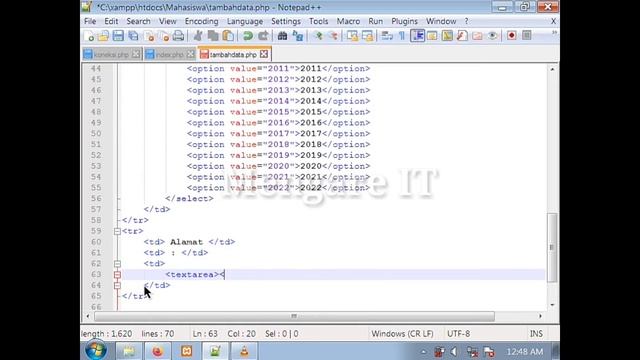Open the Search menu
Screen dimensions: 640x360
pos(138,21)
